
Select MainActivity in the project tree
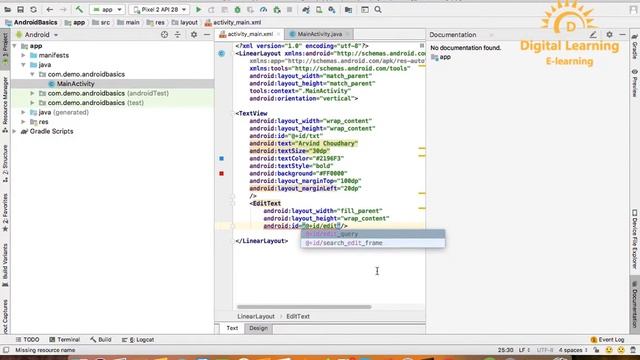(x=76, y=84)
